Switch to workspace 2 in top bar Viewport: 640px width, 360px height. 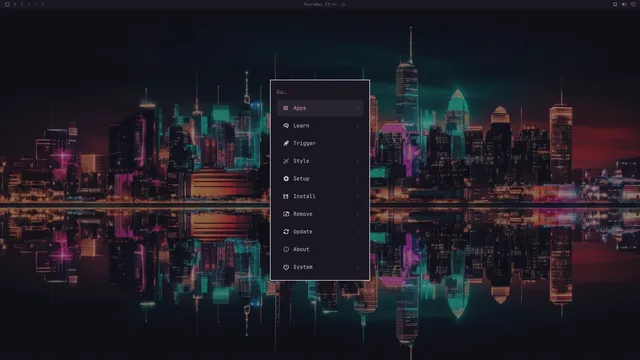(x=22, y=4)
